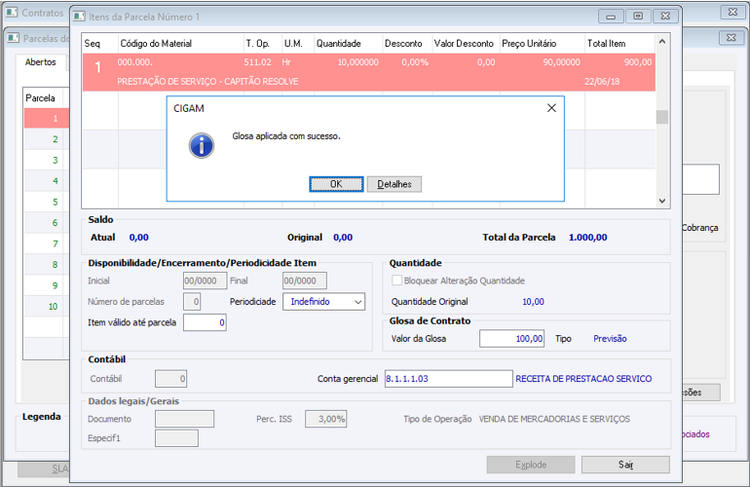Click the Contratos window title icon
Screen dimensions: 750x487
11,12
